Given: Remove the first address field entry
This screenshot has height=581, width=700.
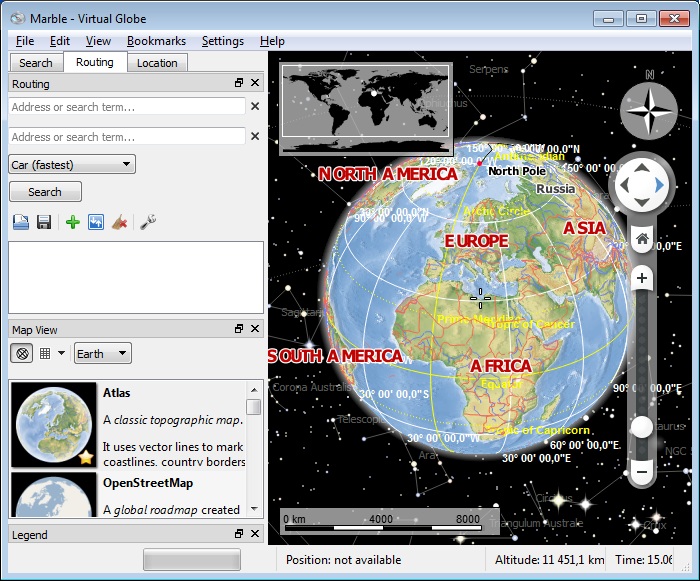Looking at the screenshot, I should (x=255, y=106).
